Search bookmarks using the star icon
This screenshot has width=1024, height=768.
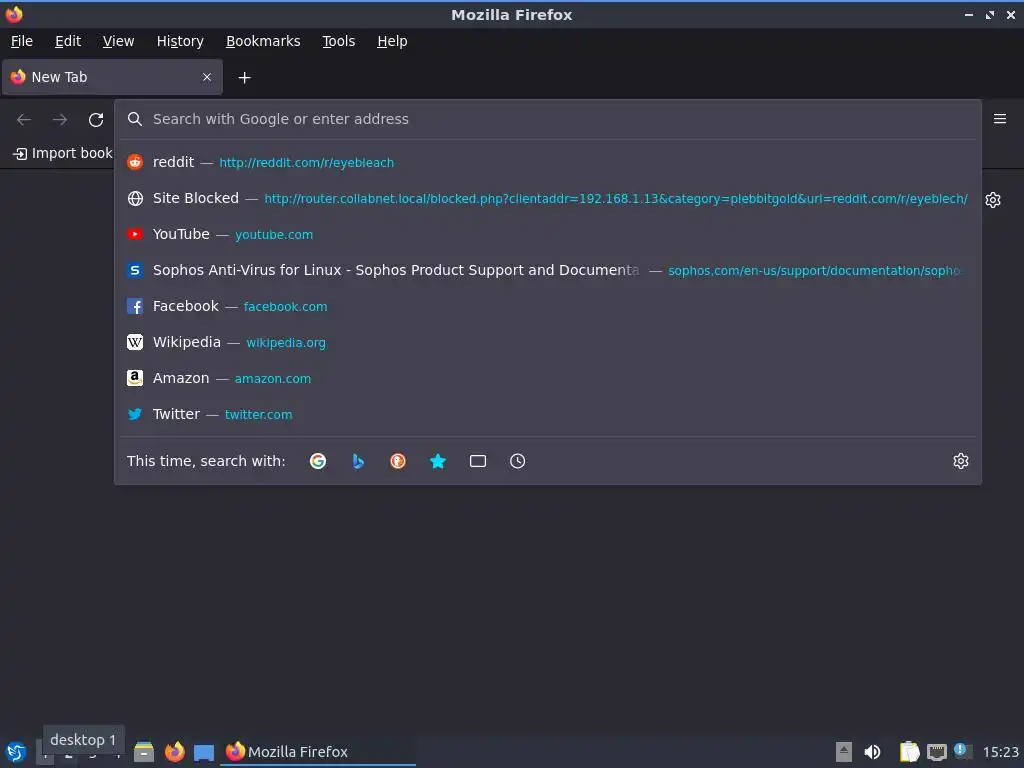tap(438, 461)
